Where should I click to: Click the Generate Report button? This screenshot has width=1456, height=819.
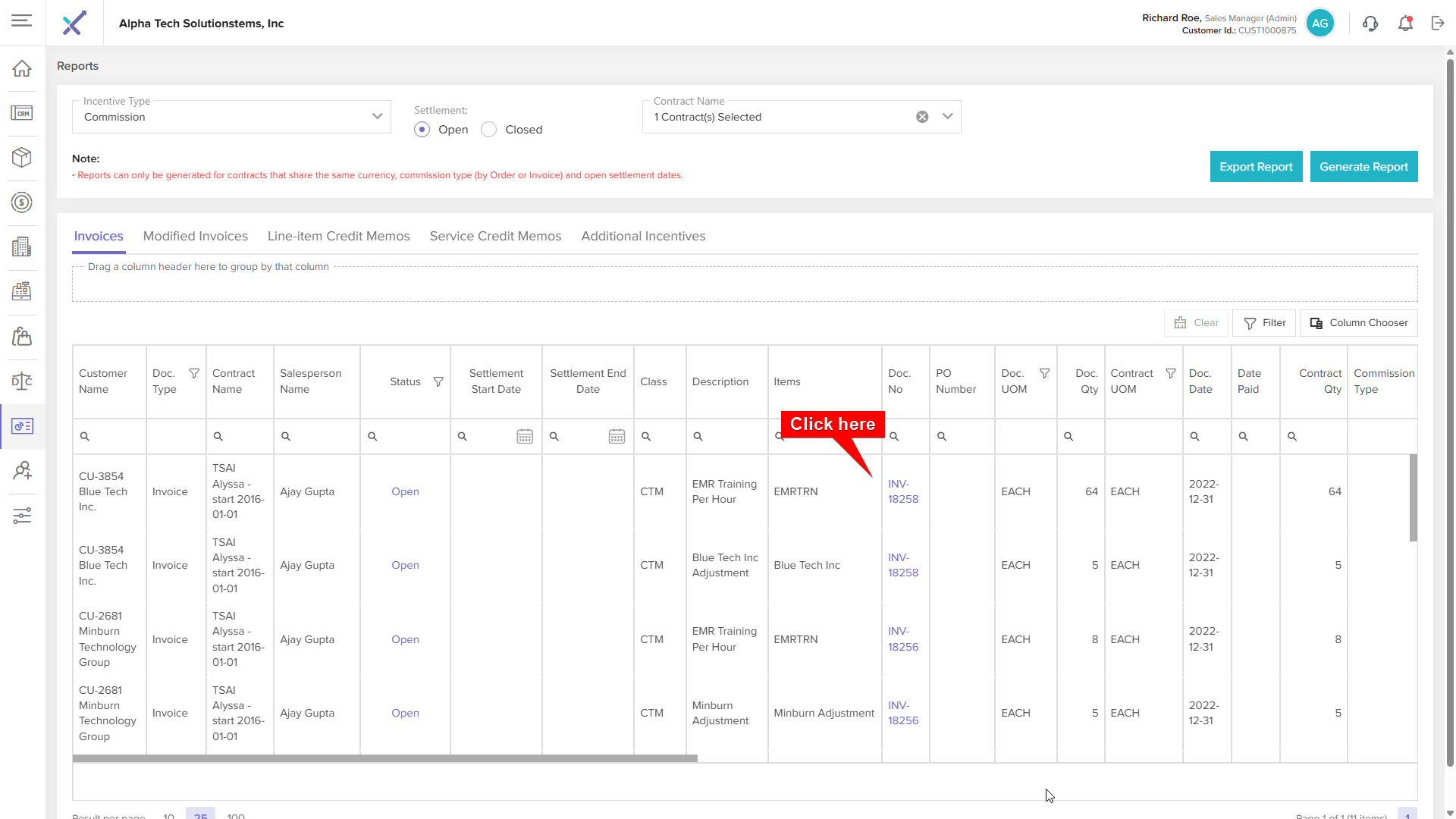coord(1363,167)
